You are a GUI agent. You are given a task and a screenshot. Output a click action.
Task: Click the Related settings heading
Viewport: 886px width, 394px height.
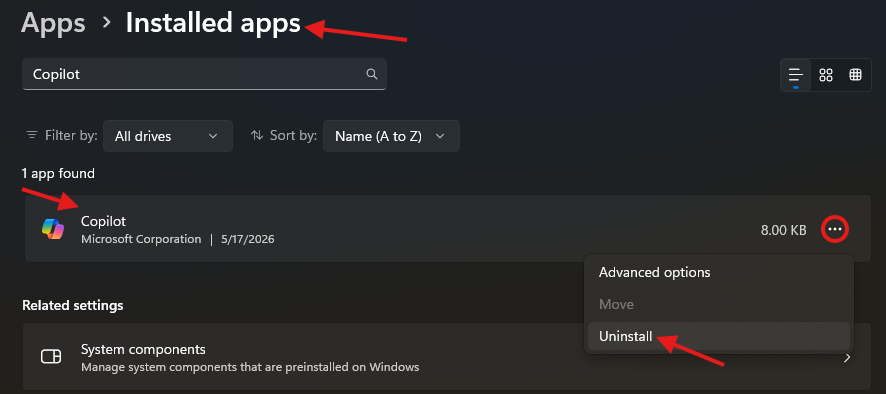point(72,305)
